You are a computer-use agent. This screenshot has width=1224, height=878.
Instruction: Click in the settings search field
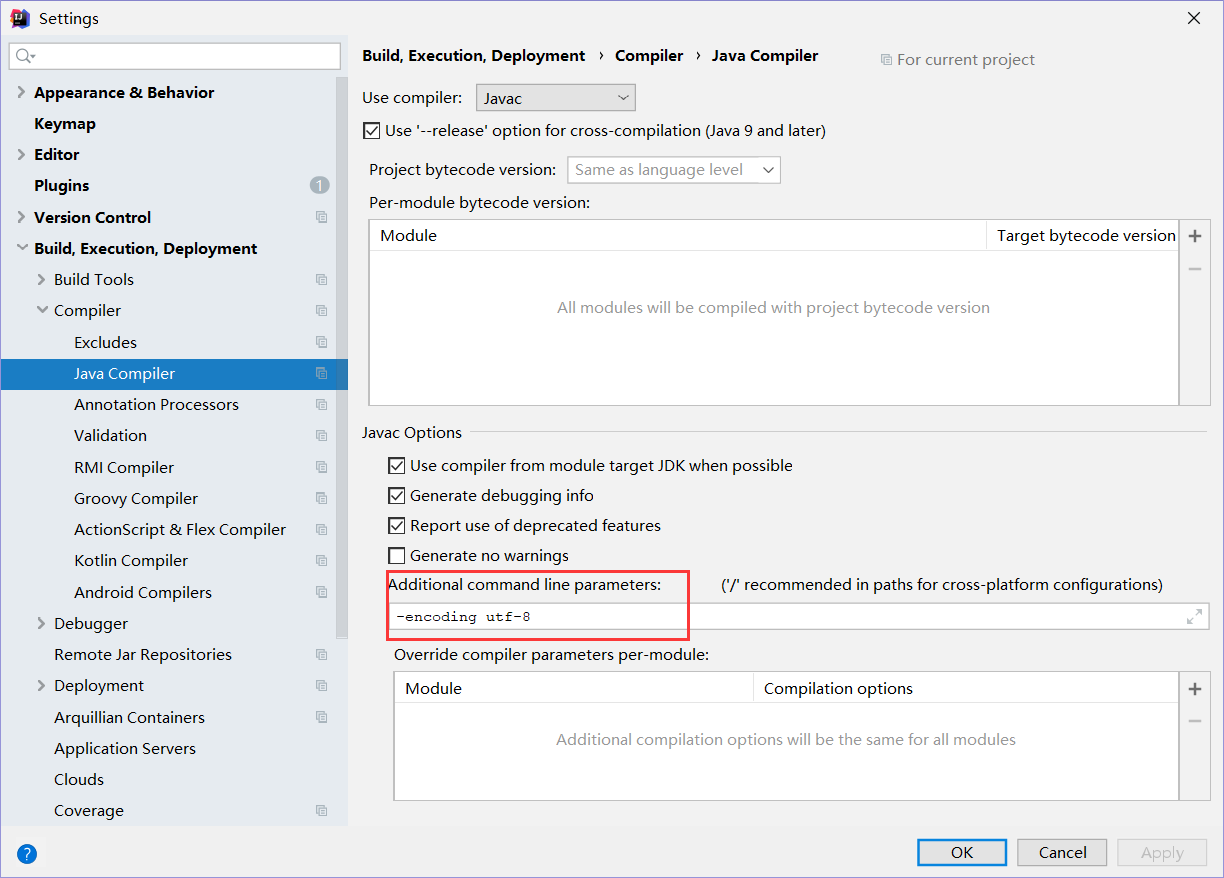pos(175,56)
